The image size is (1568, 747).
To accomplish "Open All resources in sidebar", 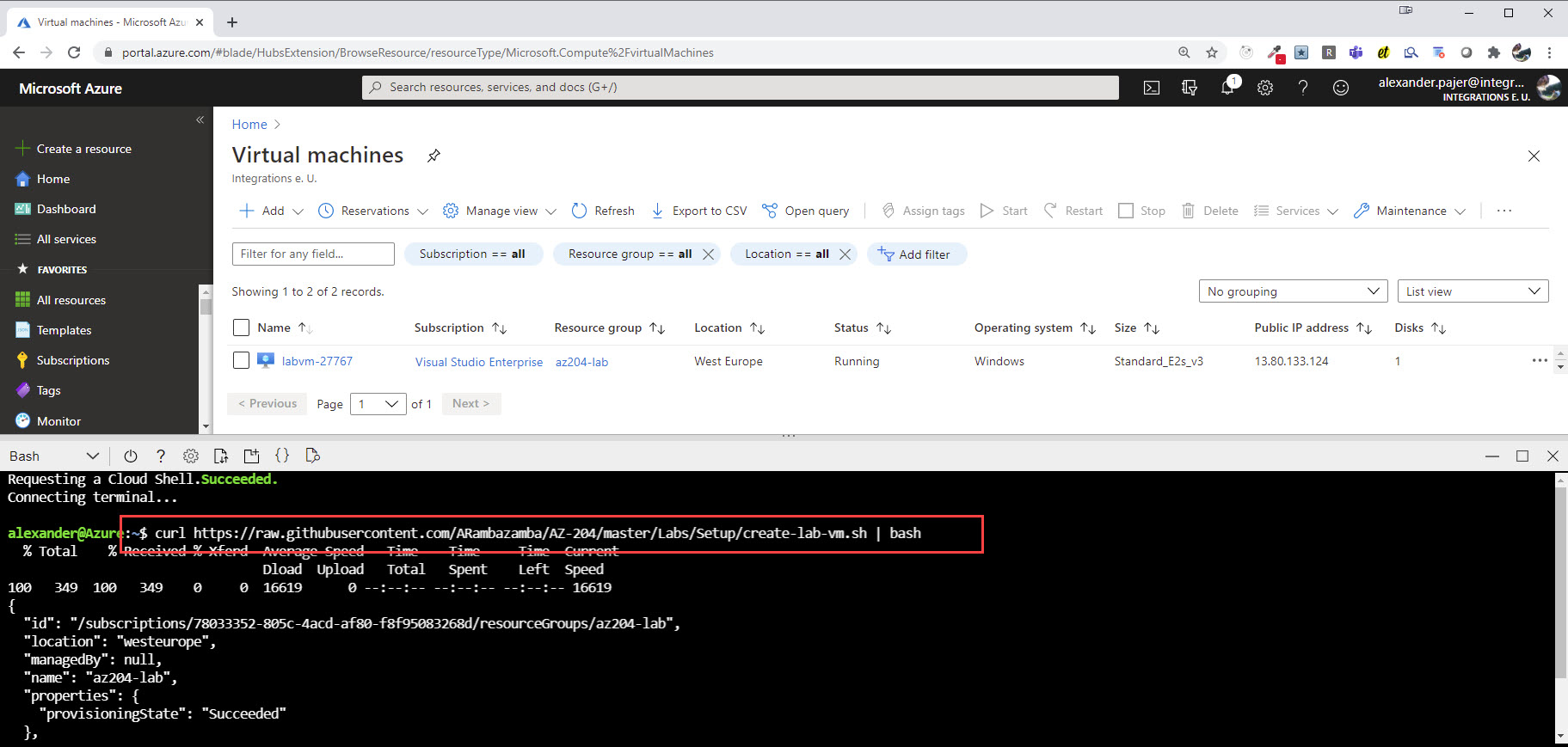I will (71, 300).
